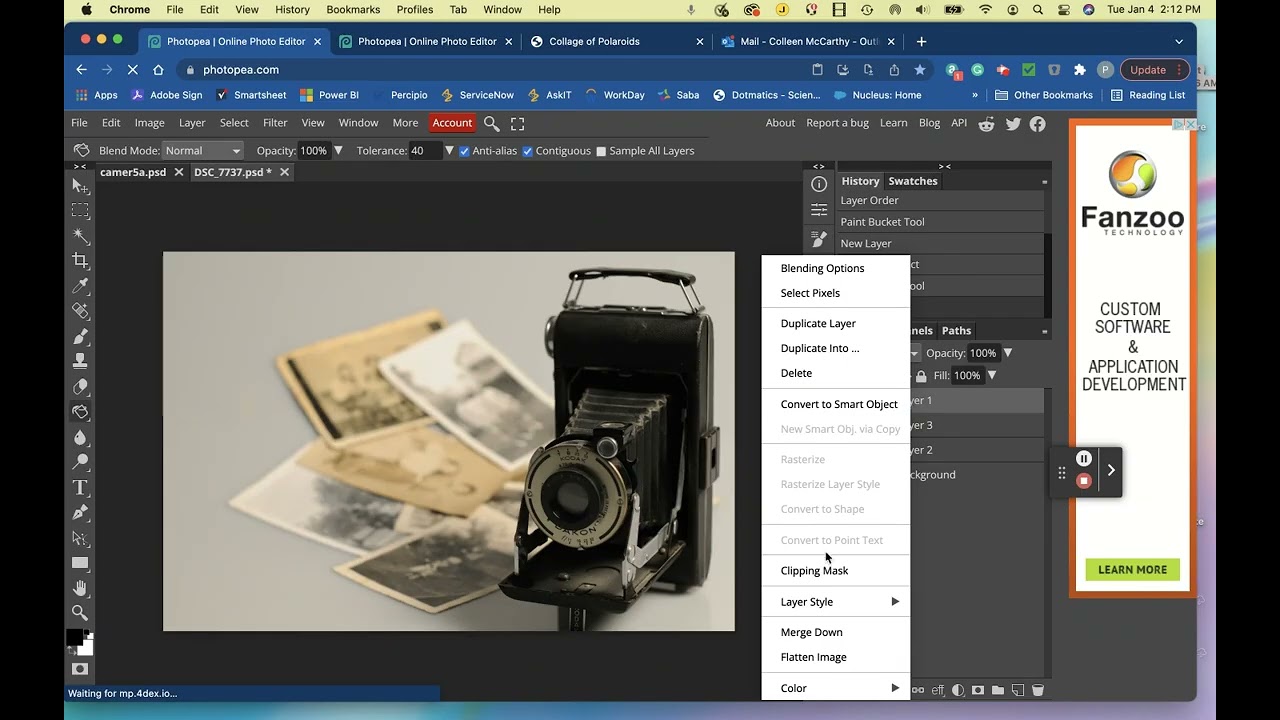Open the layer effects 'eff' button
Viewport: 1280px width, 720px height.
point(938,690)
